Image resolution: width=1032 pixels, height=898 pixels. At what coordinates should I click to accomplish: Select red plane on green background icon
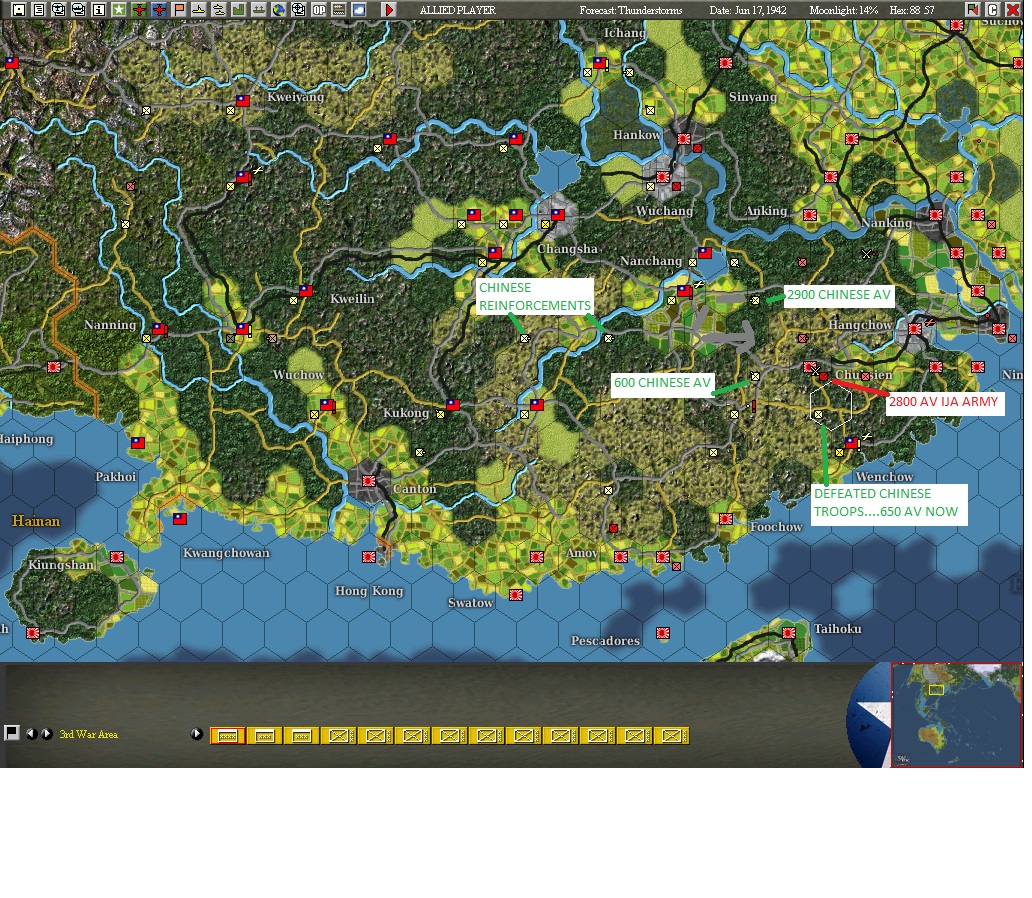click(x=139, y=9)
